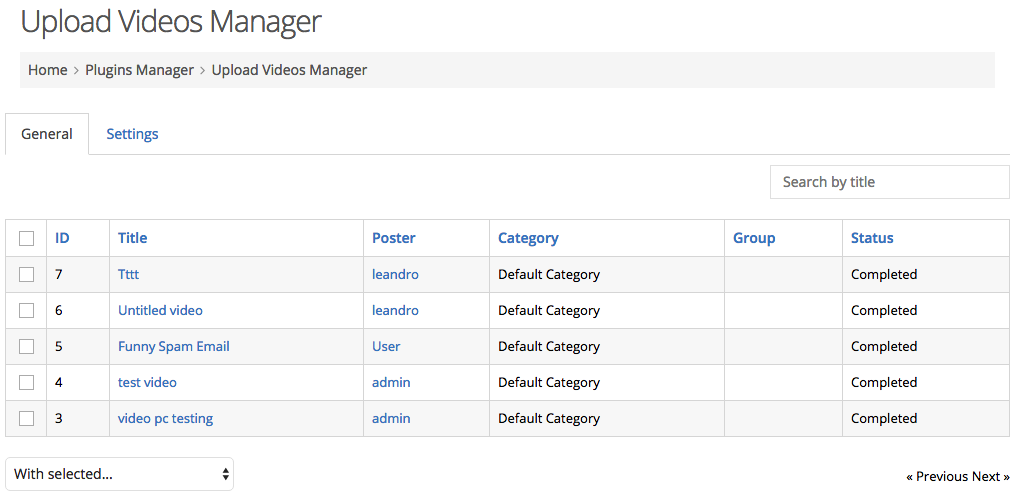Image resolution: width=1013 pixels, height=504 pixels.
Task: Sort table by the ID column header
Action: (62, 238)
